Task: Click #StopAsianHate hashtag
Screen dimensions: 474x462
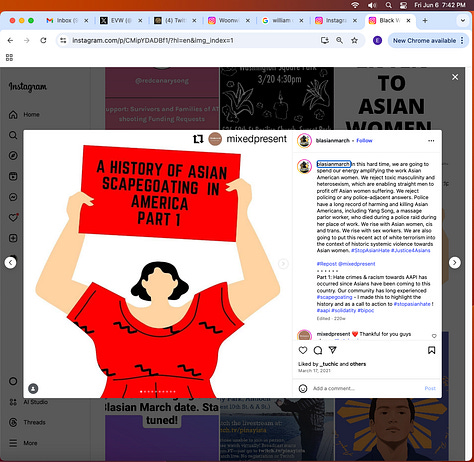Action: pyautogui.click(x=370, y=250)
